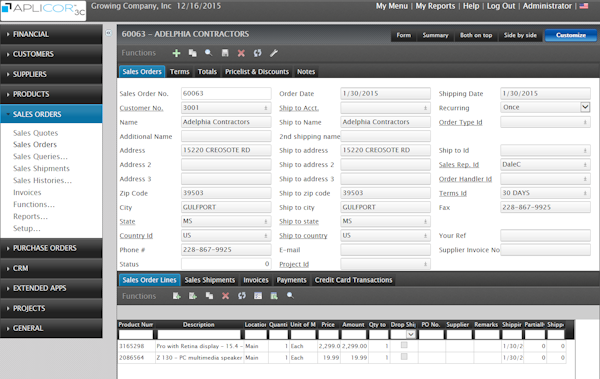
Task: Click the Help link in header
Action: (x=471, y=6)
